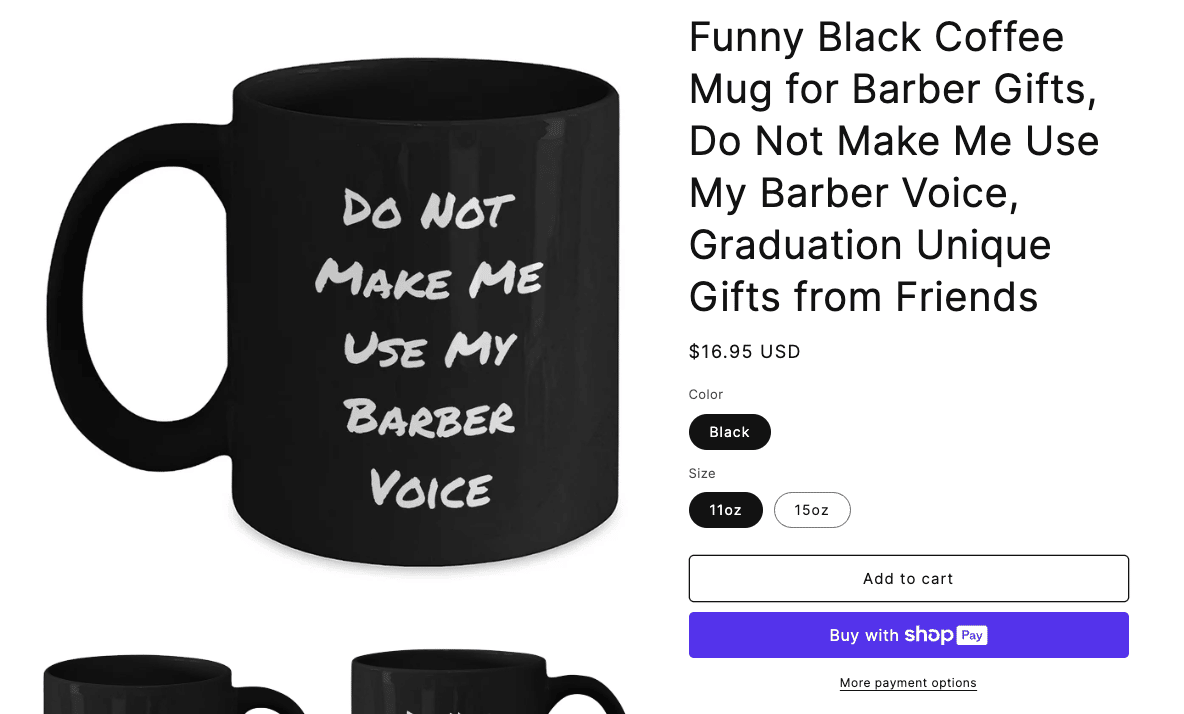Click Add to cart
This screenshot has width=1184, height=714.
click(907, 578)
